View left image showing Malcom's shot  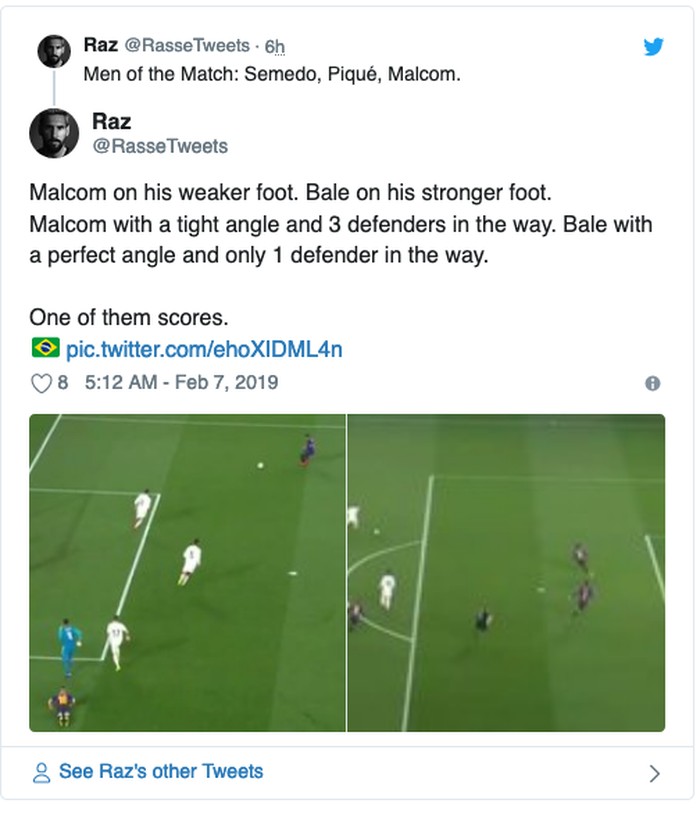pos(187,573)
